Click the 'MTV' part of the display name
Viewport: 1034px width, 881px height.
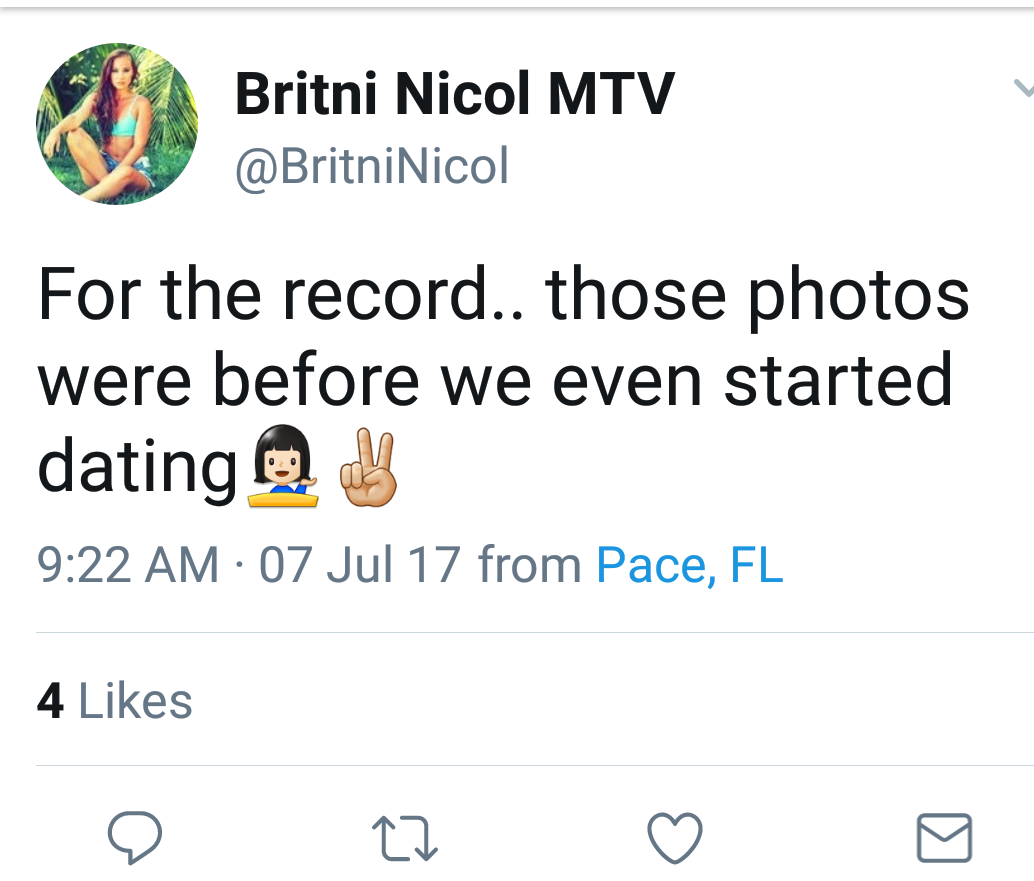tap(611, 94)
